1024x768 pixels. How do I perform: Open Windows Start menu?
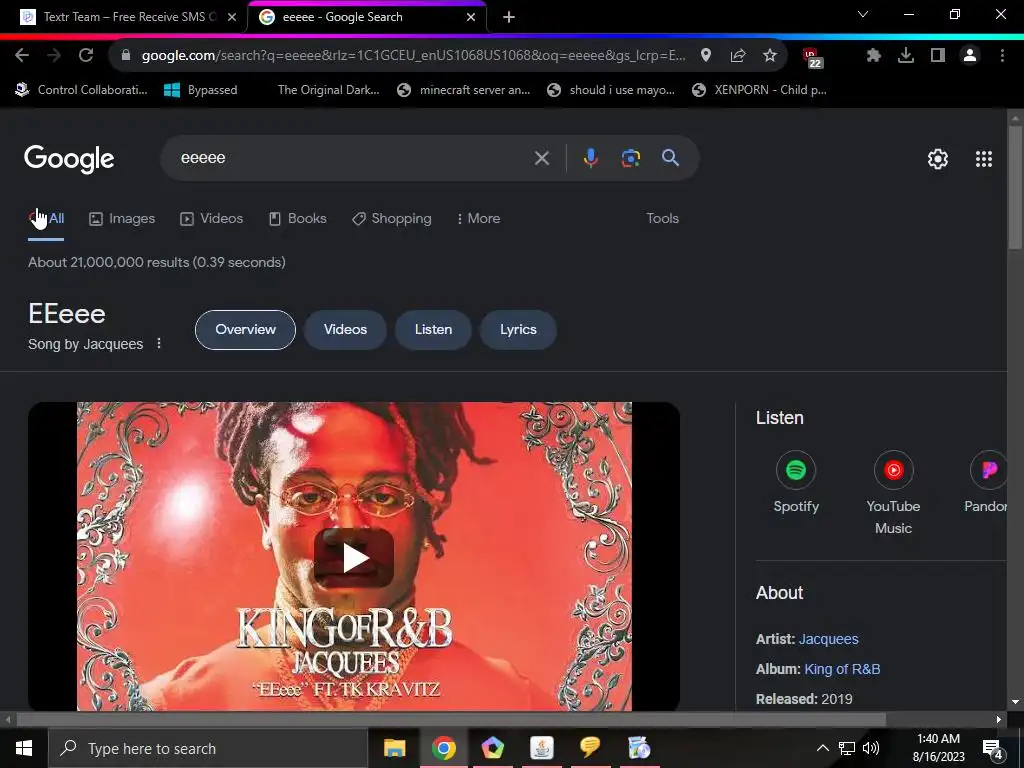(x=24, y=748)
